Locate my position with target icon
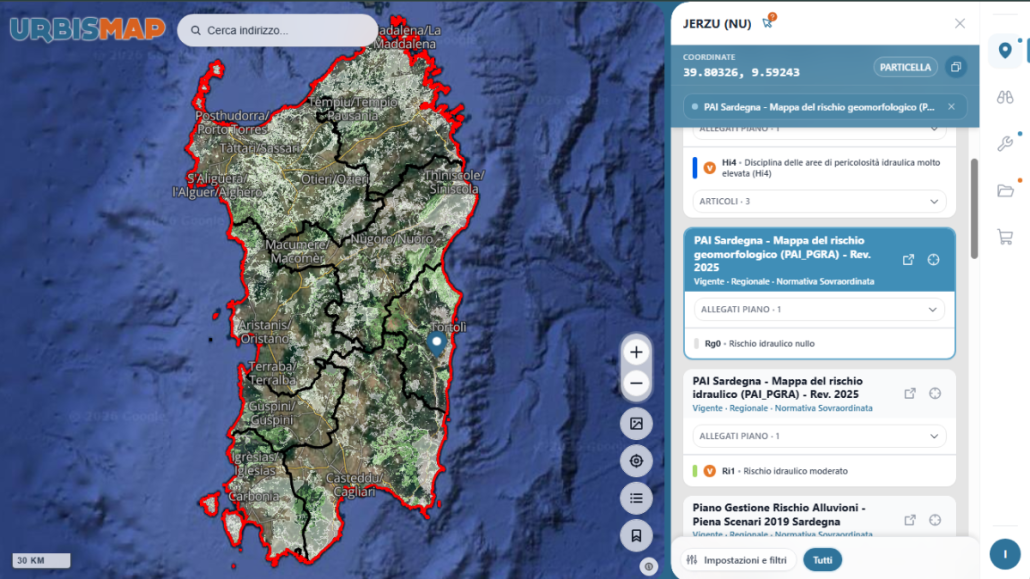1030x579 pixels. [x=636, y=461]
